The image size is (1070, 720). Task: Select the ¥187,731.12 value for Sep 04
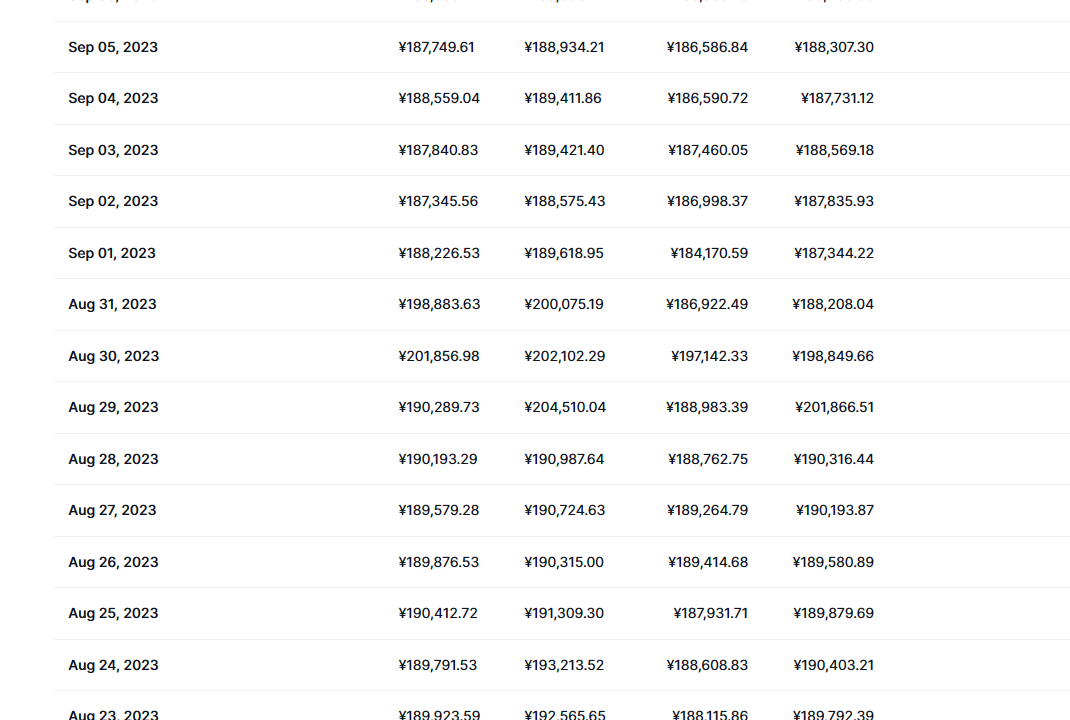point(837,98)
